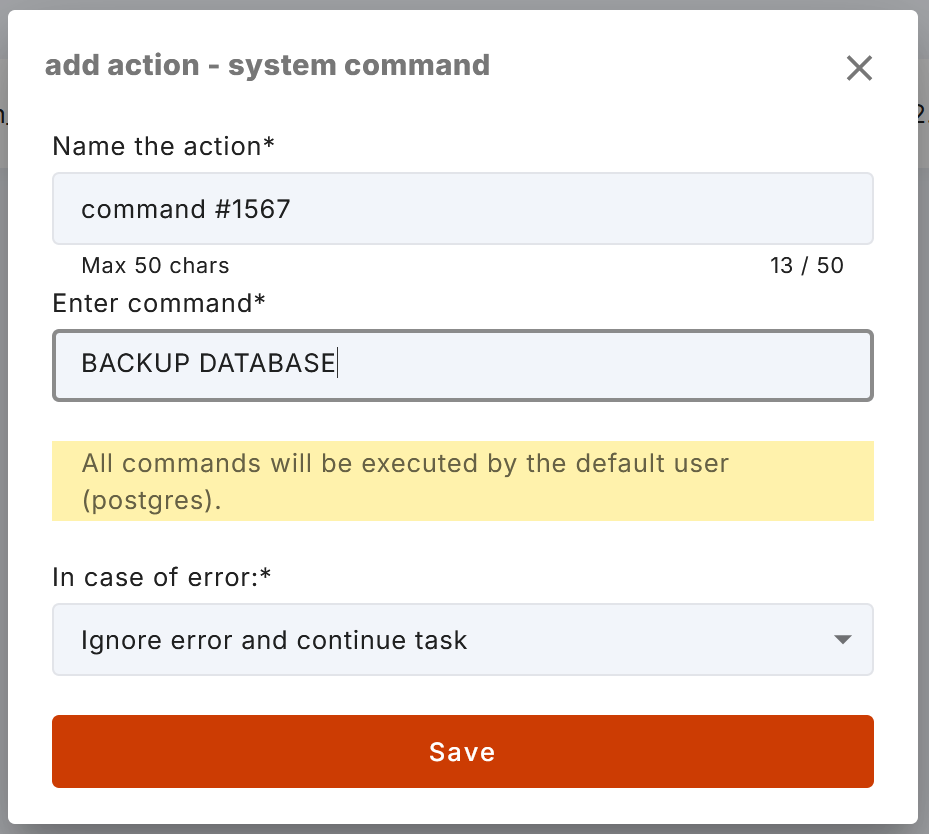This screenshot has height=834, width=929.
Task: Click the word 'Save' on the red button
Action: 462,752
